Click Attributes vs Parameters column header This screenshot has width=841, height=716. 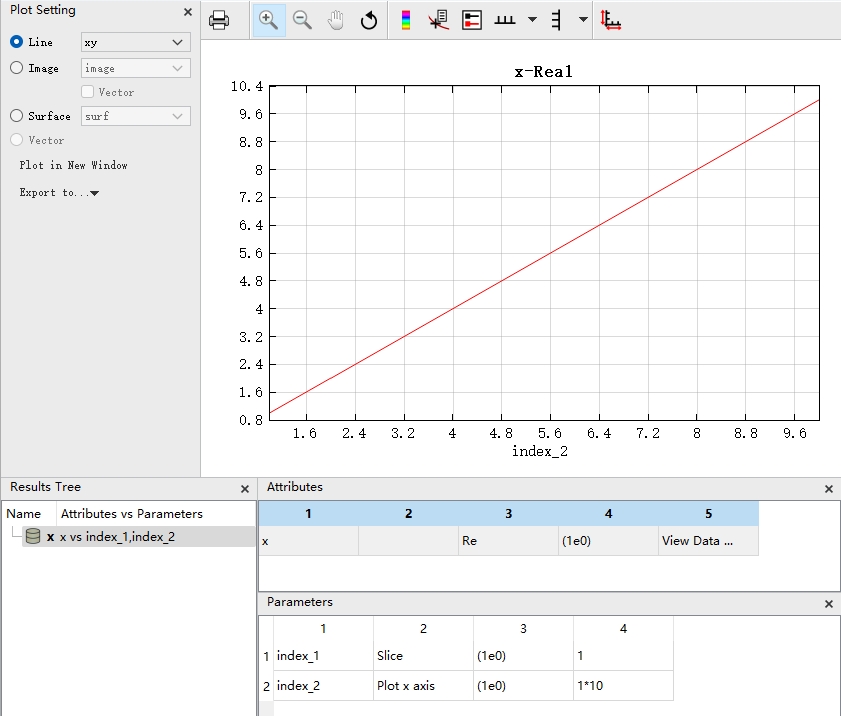coord(132,514)
